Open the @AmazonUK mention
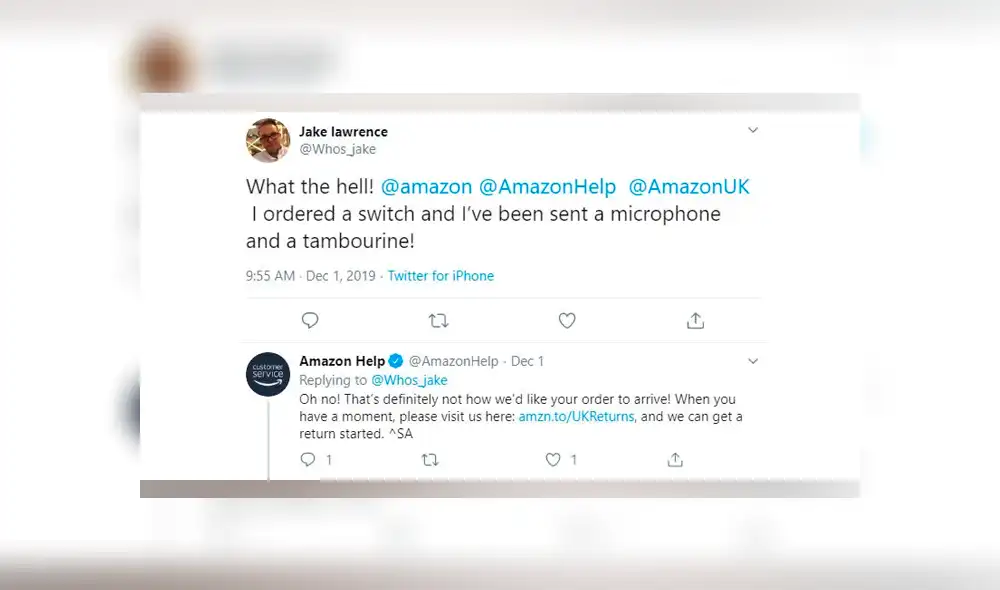The image size is (1000, 590). [689, 186]
